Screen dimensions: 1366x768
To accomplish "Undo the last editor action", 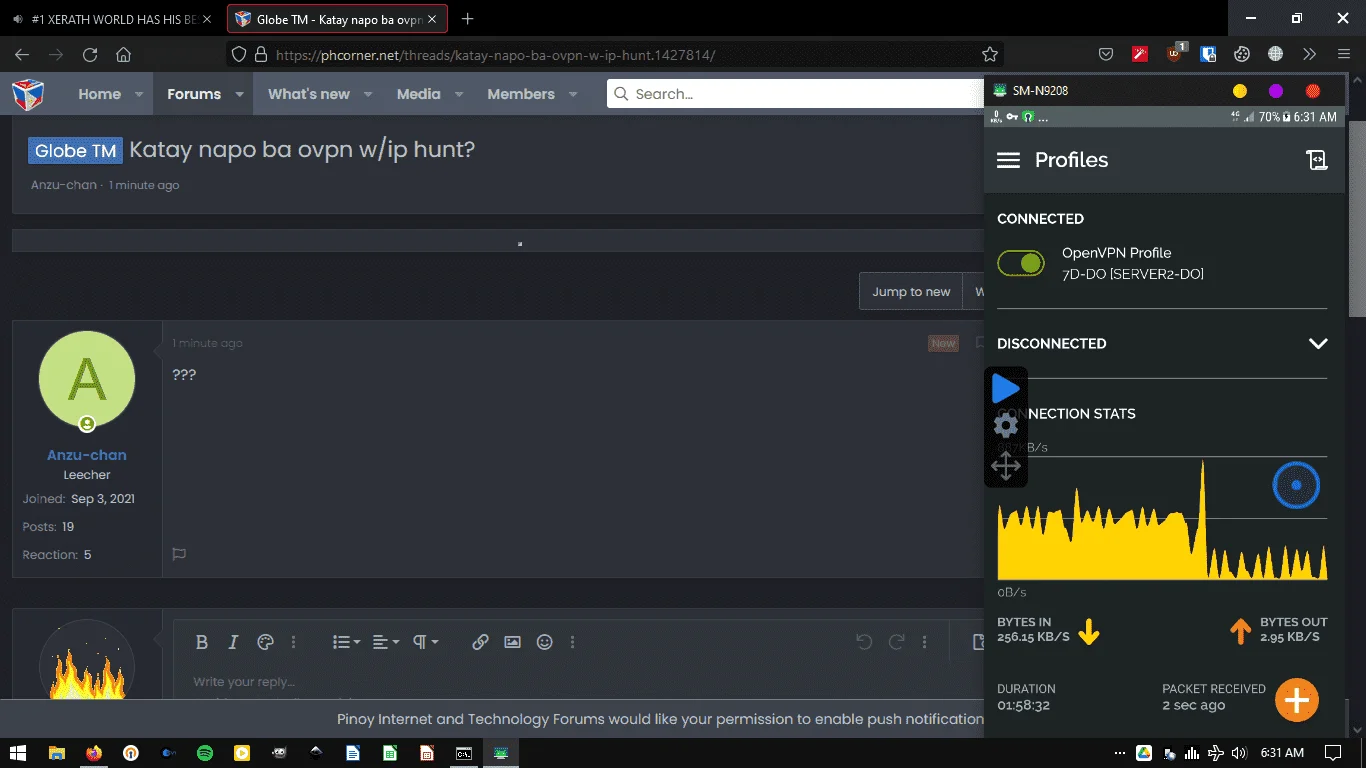I will (x=864, y=642).
